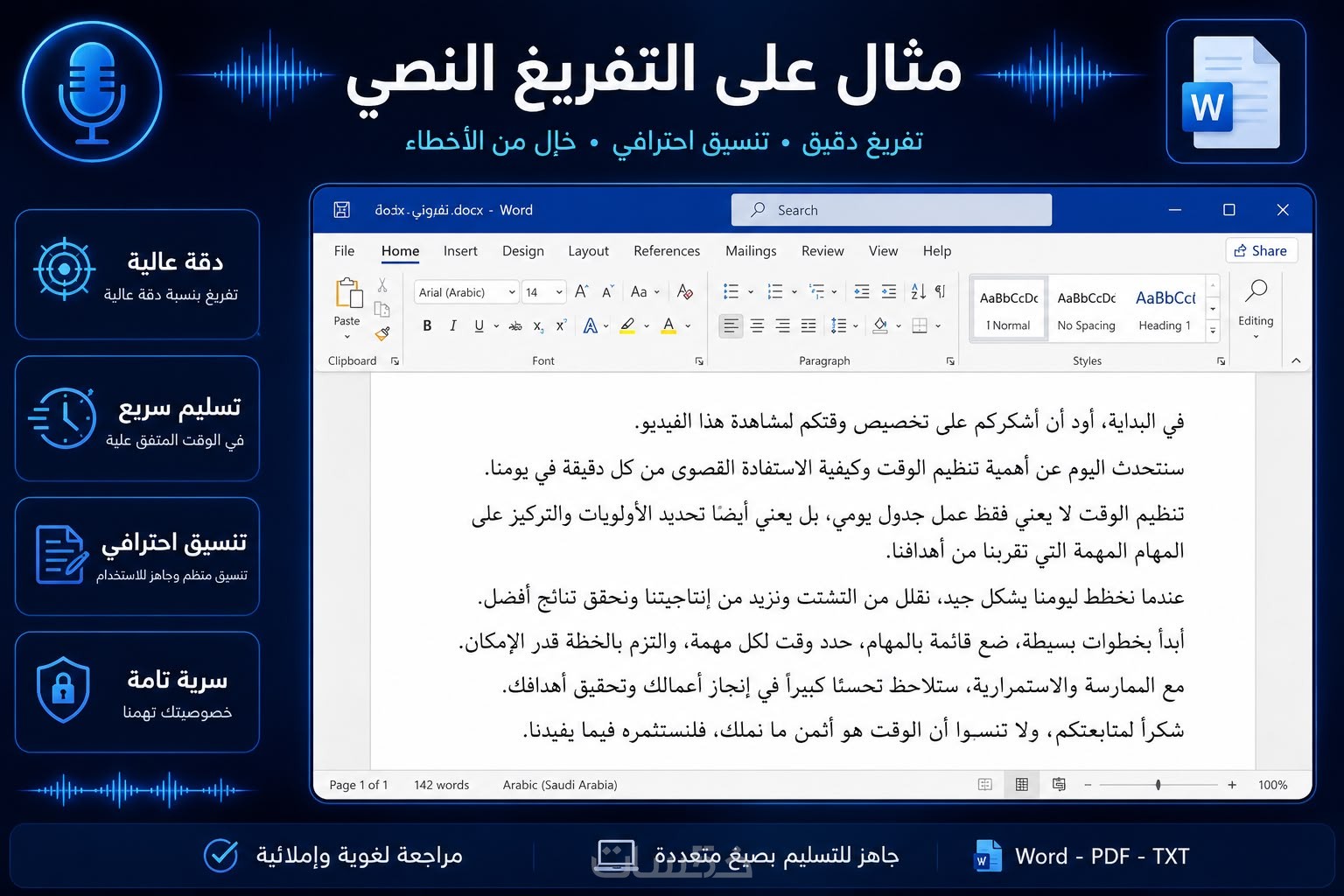
Task: Clear all formatting with the eraser A icon
Action: (685, 291)
